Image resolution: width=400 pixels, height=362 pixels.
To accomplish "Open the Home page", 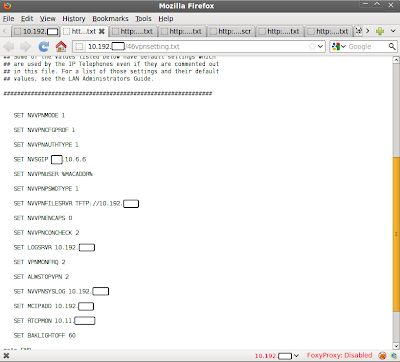I will (61, 47).
